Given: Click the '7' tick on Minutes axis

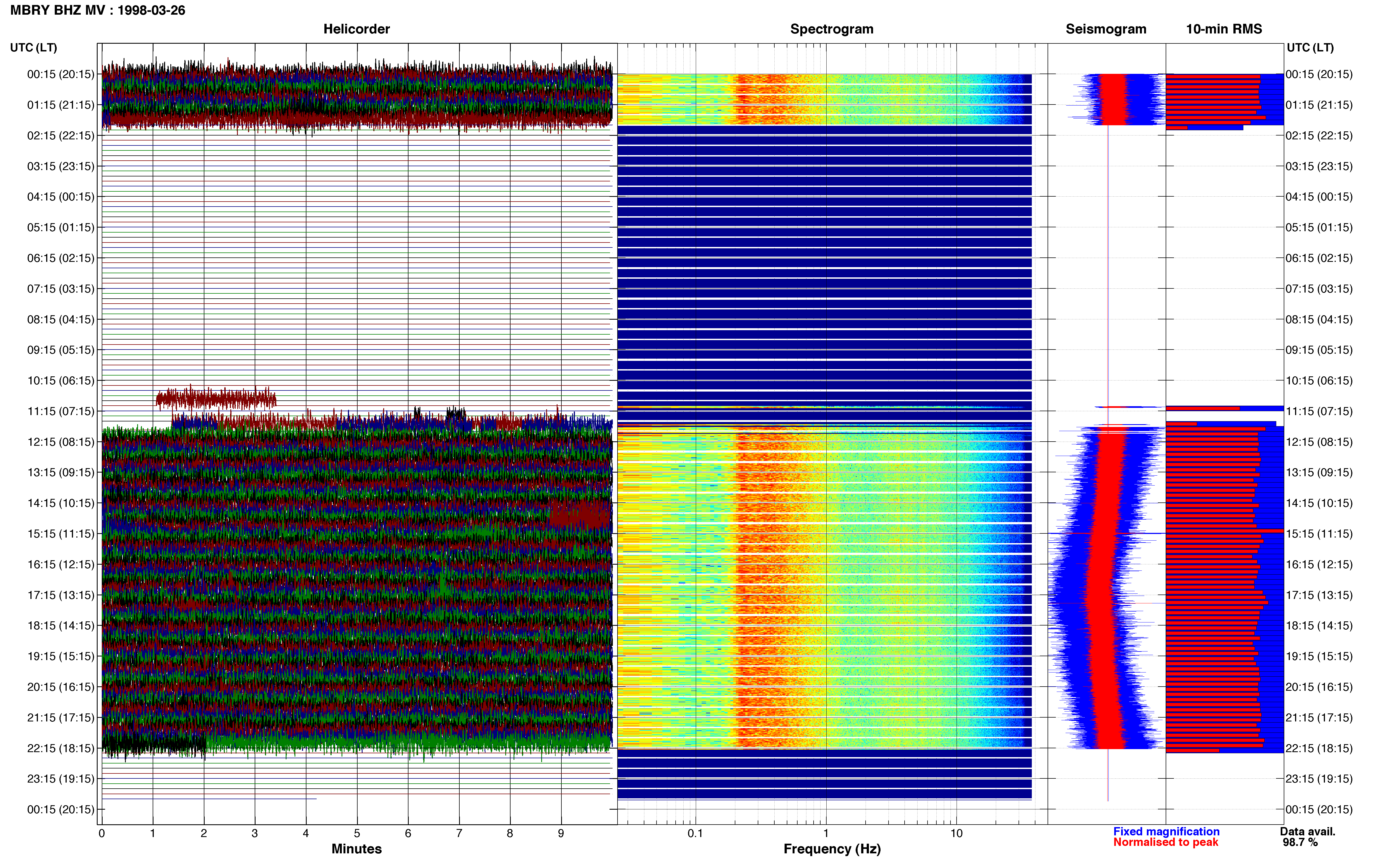Looking at the screenshot, I should (459, 833).
